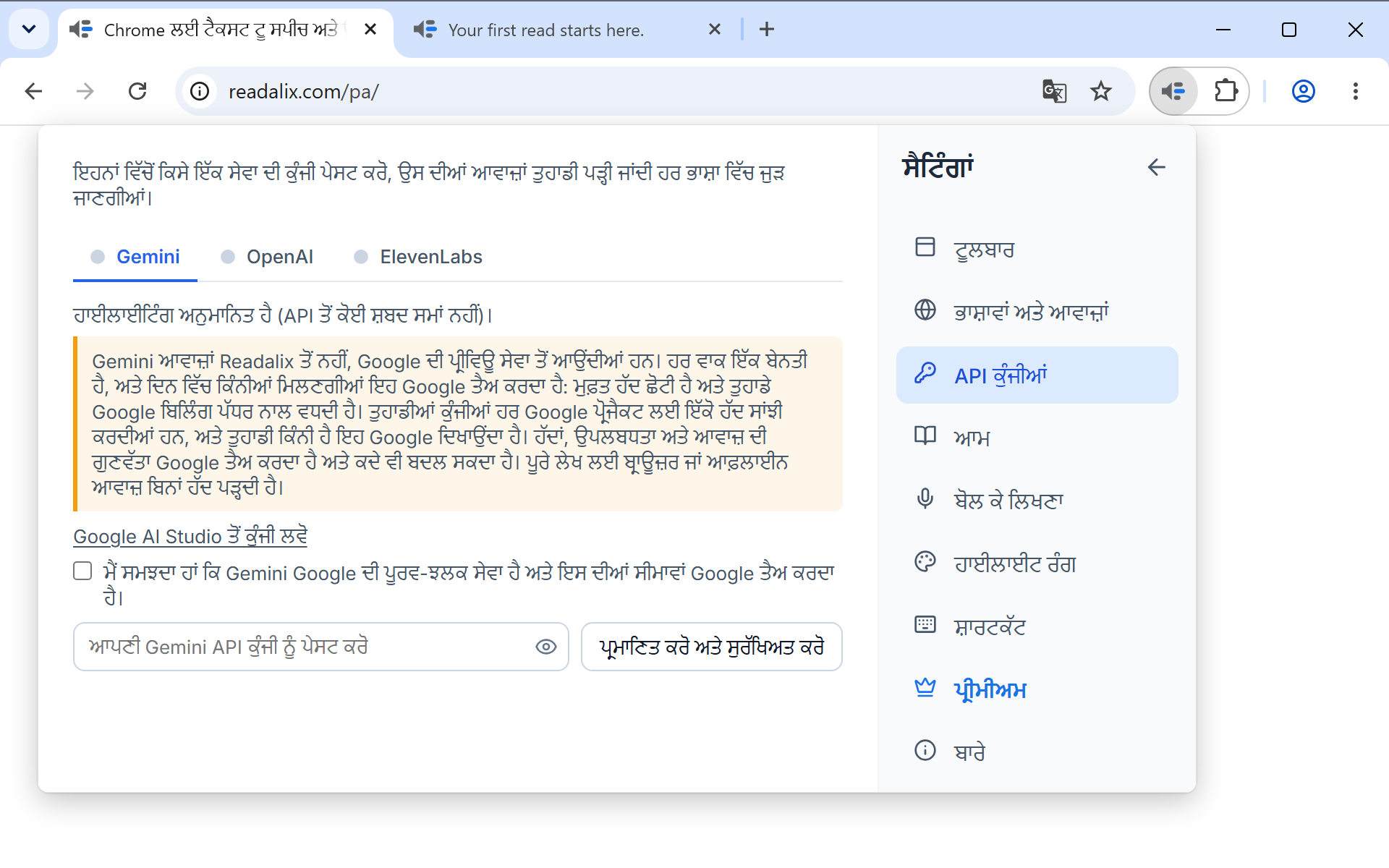Click the Google AI Studio key link
This screenshot has height=868, width=1389.
pos(190,537)
